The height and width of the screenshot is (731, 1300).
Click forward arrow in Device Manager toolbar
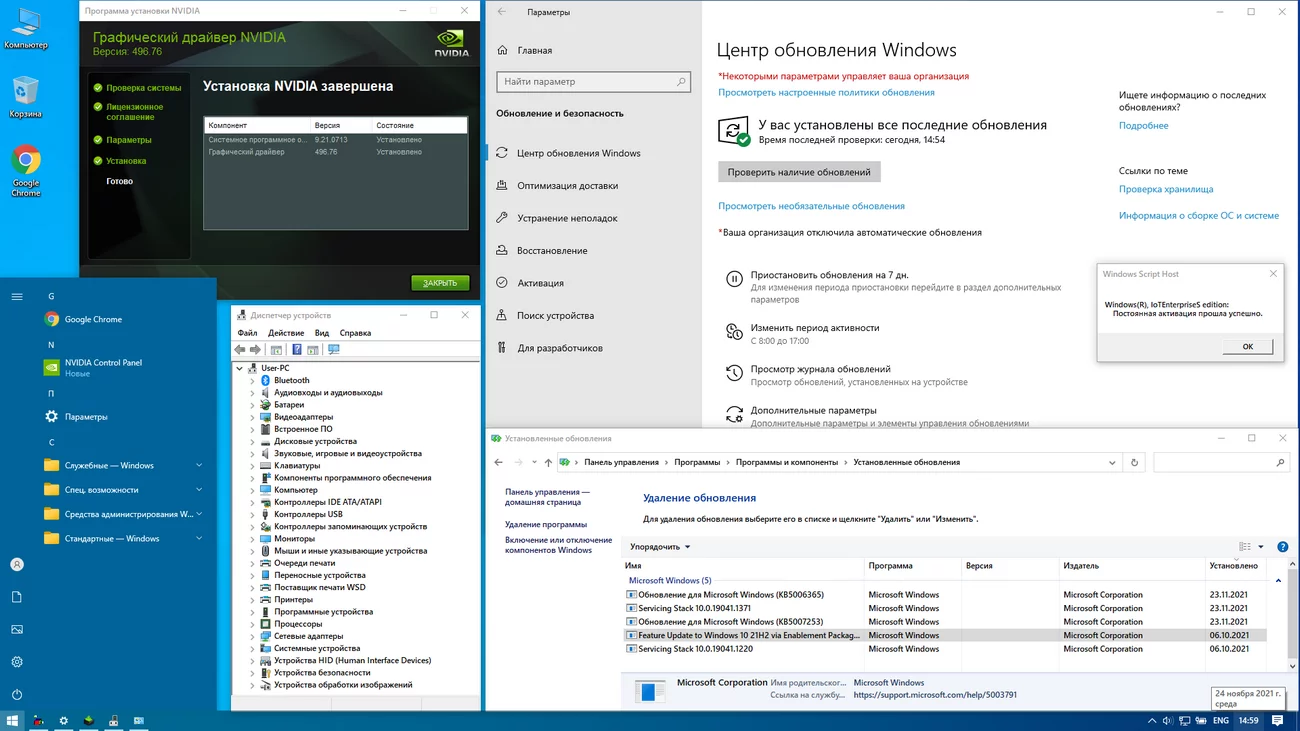point(256,350)
